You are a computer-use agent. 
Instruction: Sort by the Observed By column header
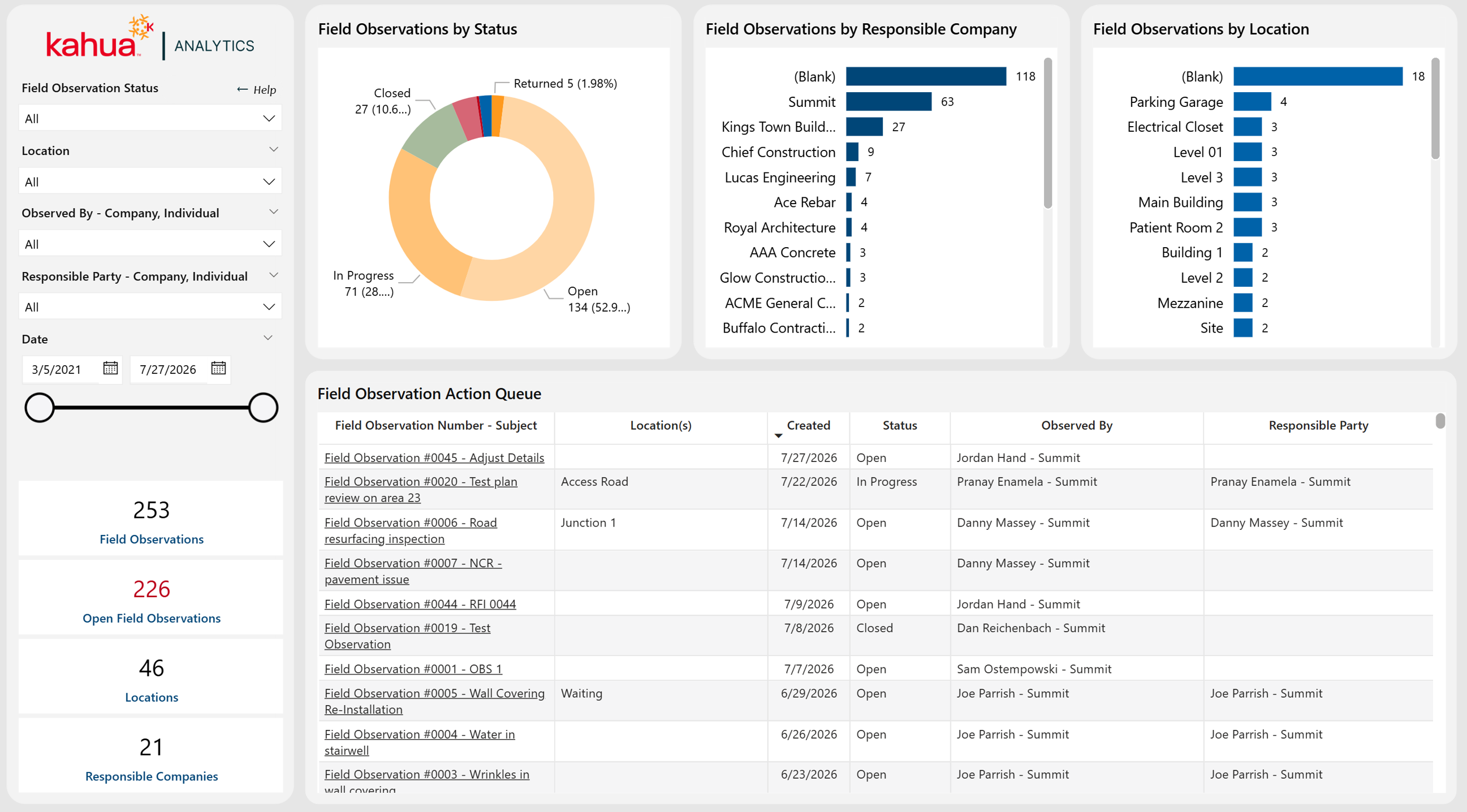1076,425
